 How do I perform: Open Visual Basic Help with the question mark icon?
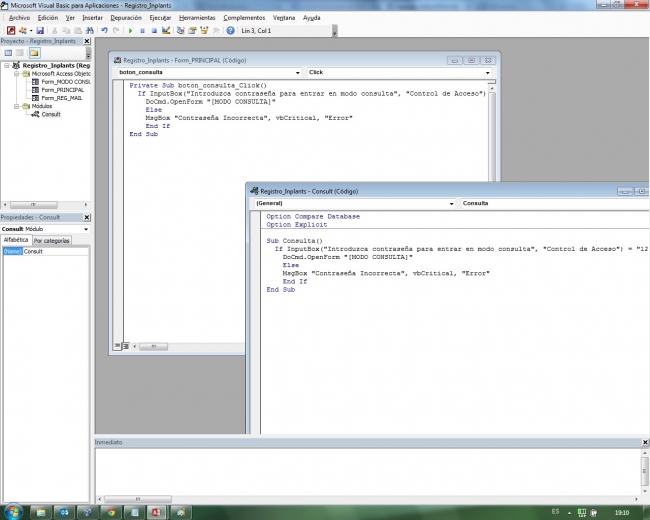pyautogui.click(x=230, y=30)
